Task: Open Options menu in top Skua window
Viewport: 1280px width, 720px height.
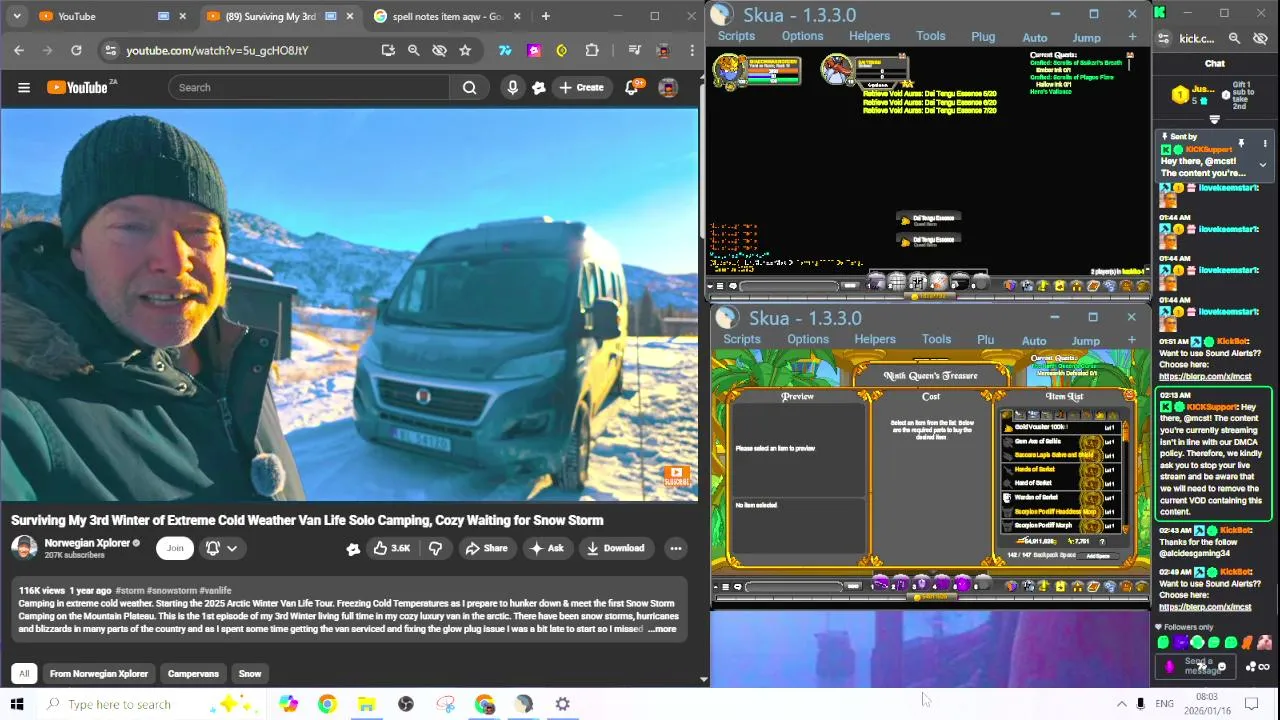Action: [802, 36]
